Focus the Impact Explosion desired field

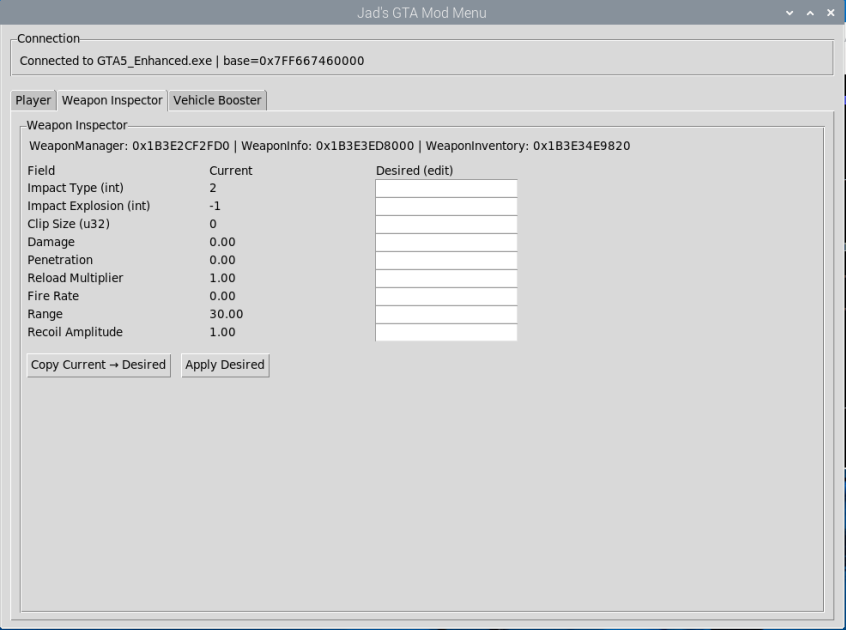click(445, 205)
